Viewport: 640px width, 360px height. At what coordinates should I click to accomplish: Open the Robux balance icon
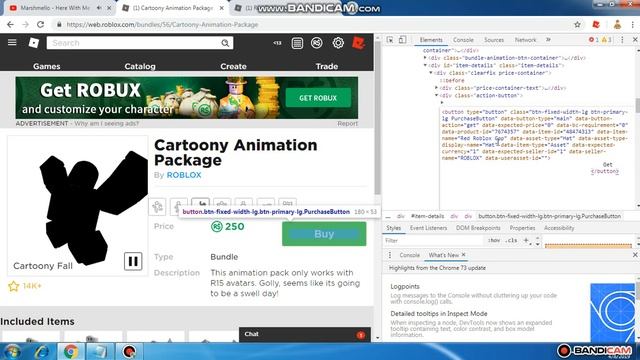[317, 43]
